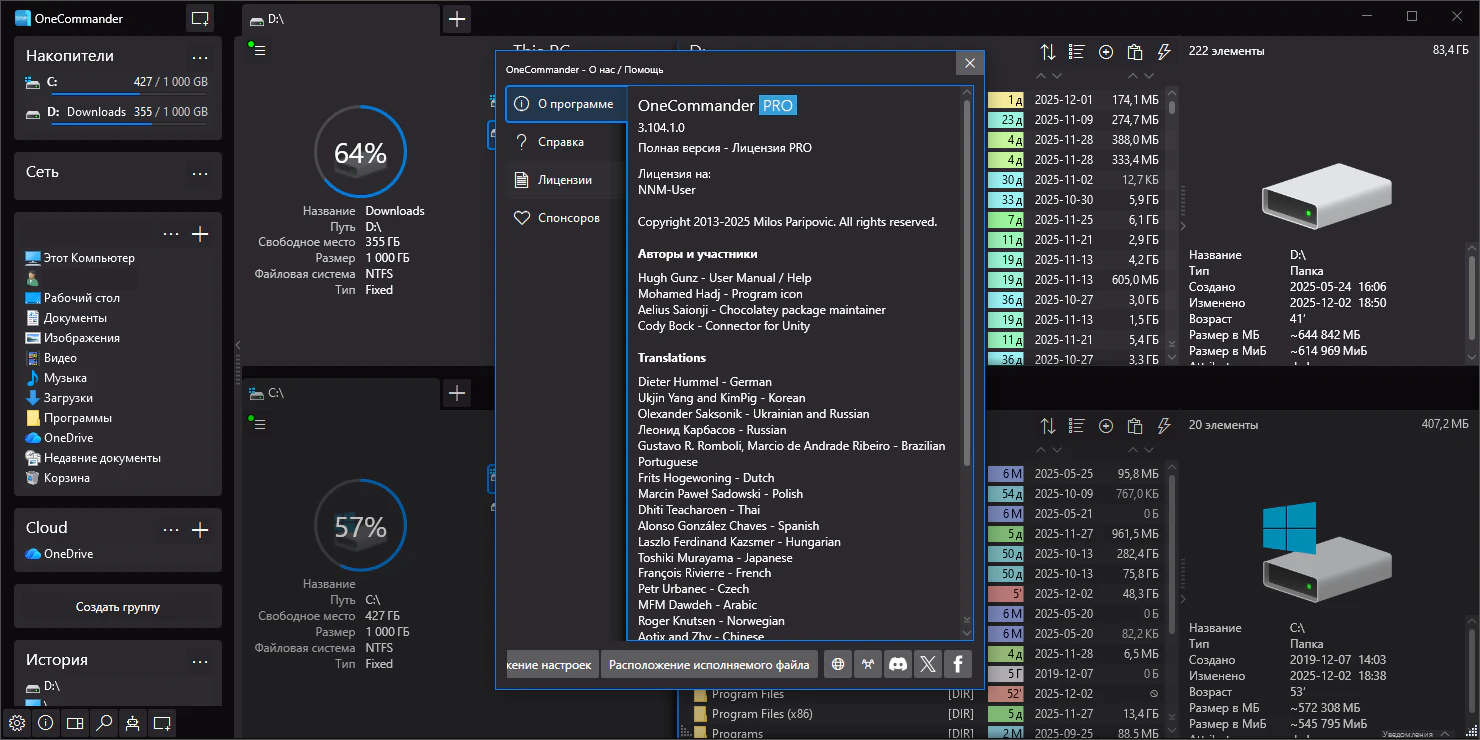This screenshot has height=740, width=1480.
Task: Click the globe website icon in the dialog
Action: coord(838,664)
